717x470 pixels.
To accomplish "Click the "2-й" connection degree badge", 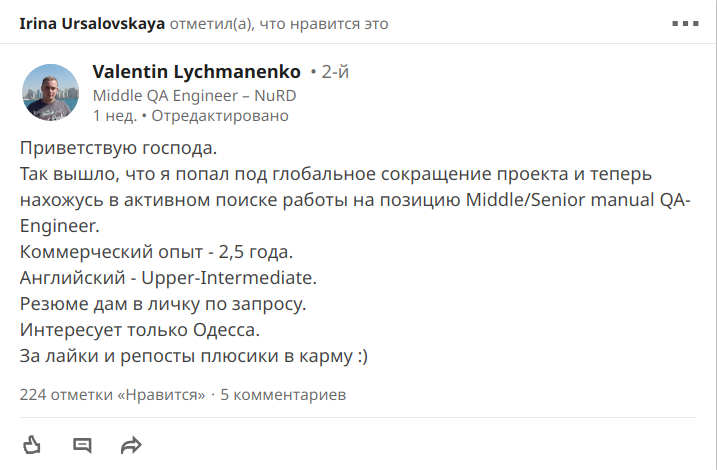I will click(x=335, y=72).
